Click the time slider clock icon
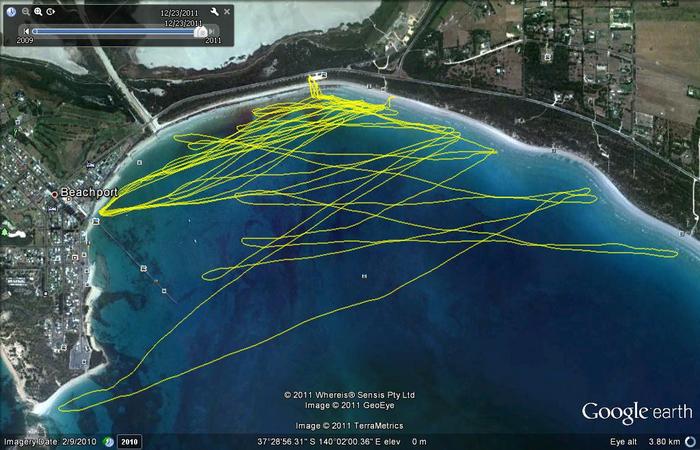 11,12
